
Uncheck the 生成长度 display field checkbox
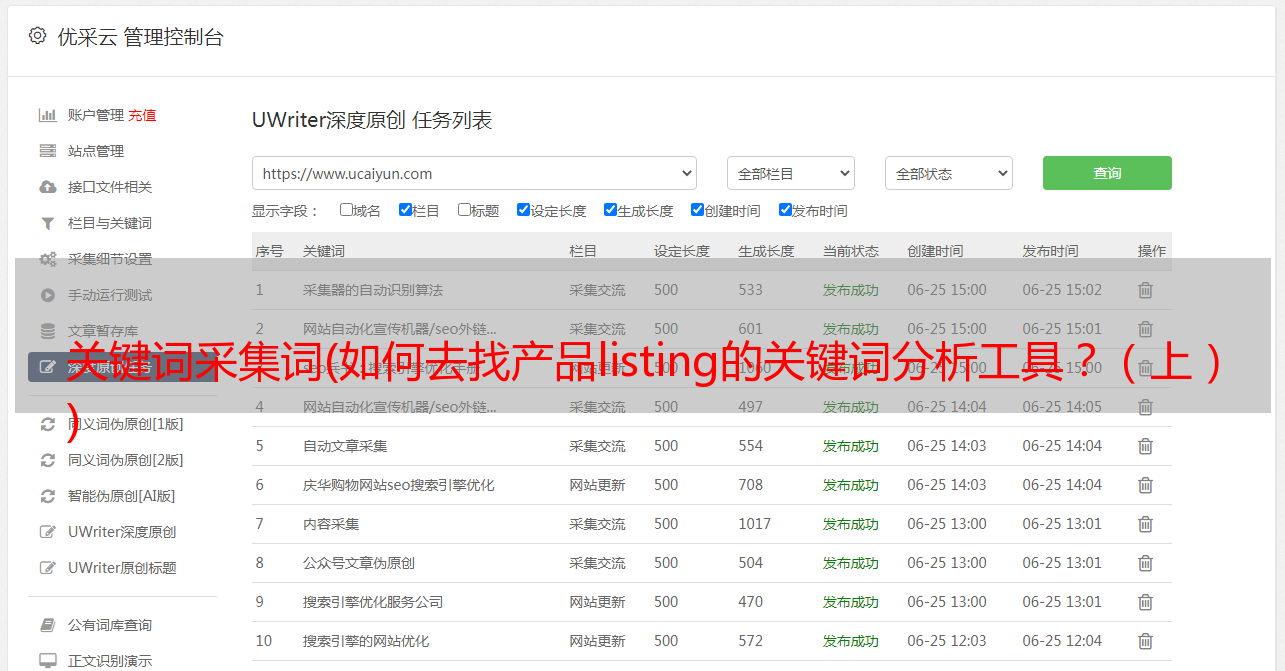610,210
